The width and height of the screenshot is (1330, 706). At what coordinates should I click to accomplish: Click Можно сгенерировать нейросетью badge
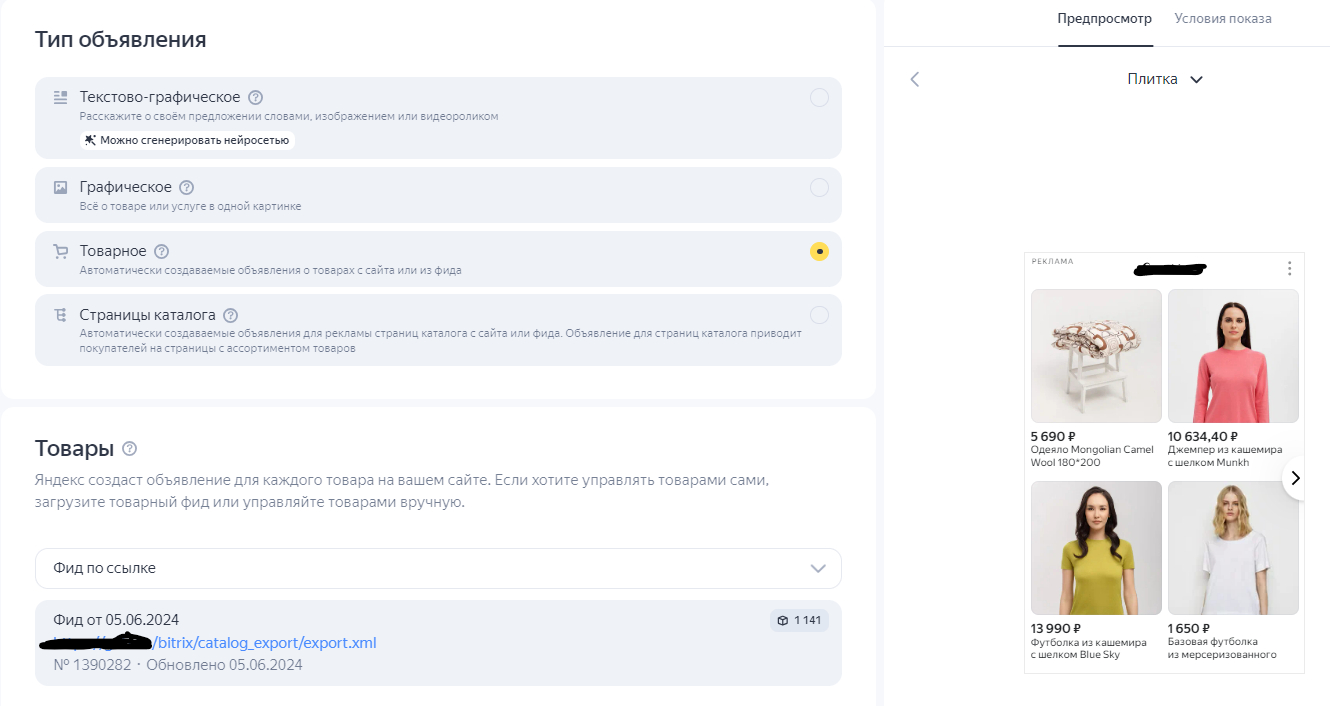[188, 140]
